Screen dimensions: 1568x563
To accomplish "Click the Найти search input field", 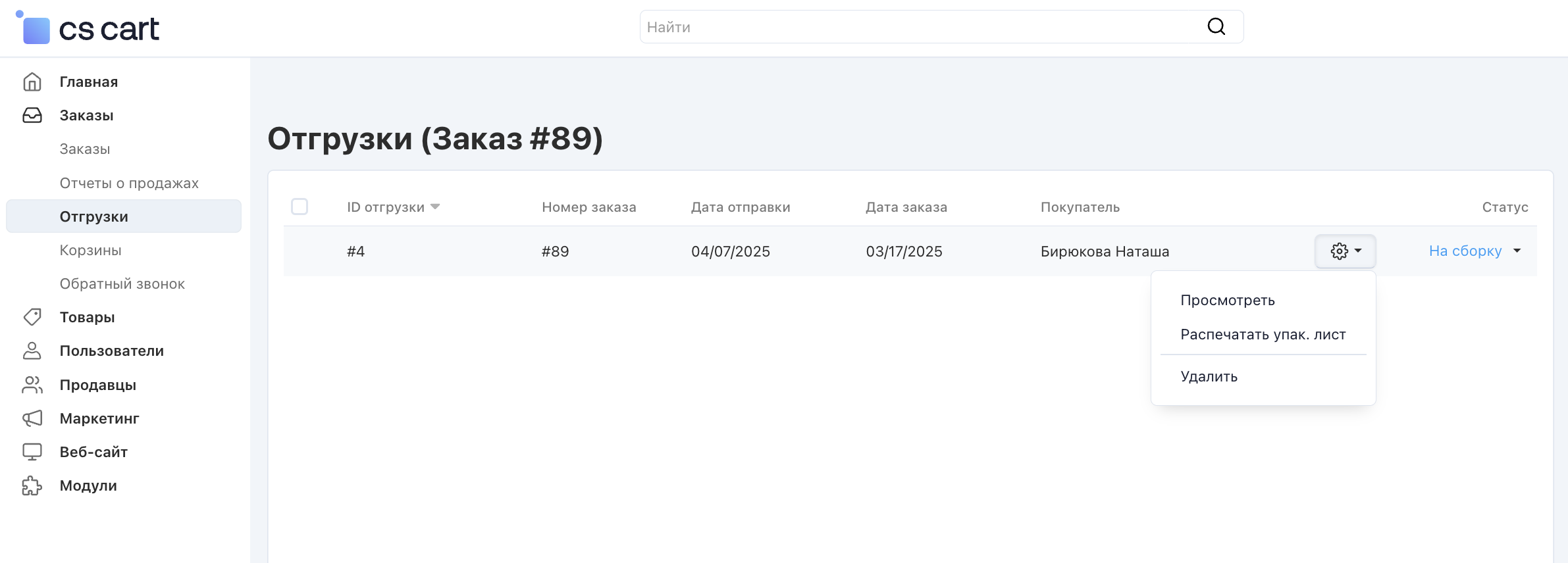I will pyautogui.click(x=922, y=27).
